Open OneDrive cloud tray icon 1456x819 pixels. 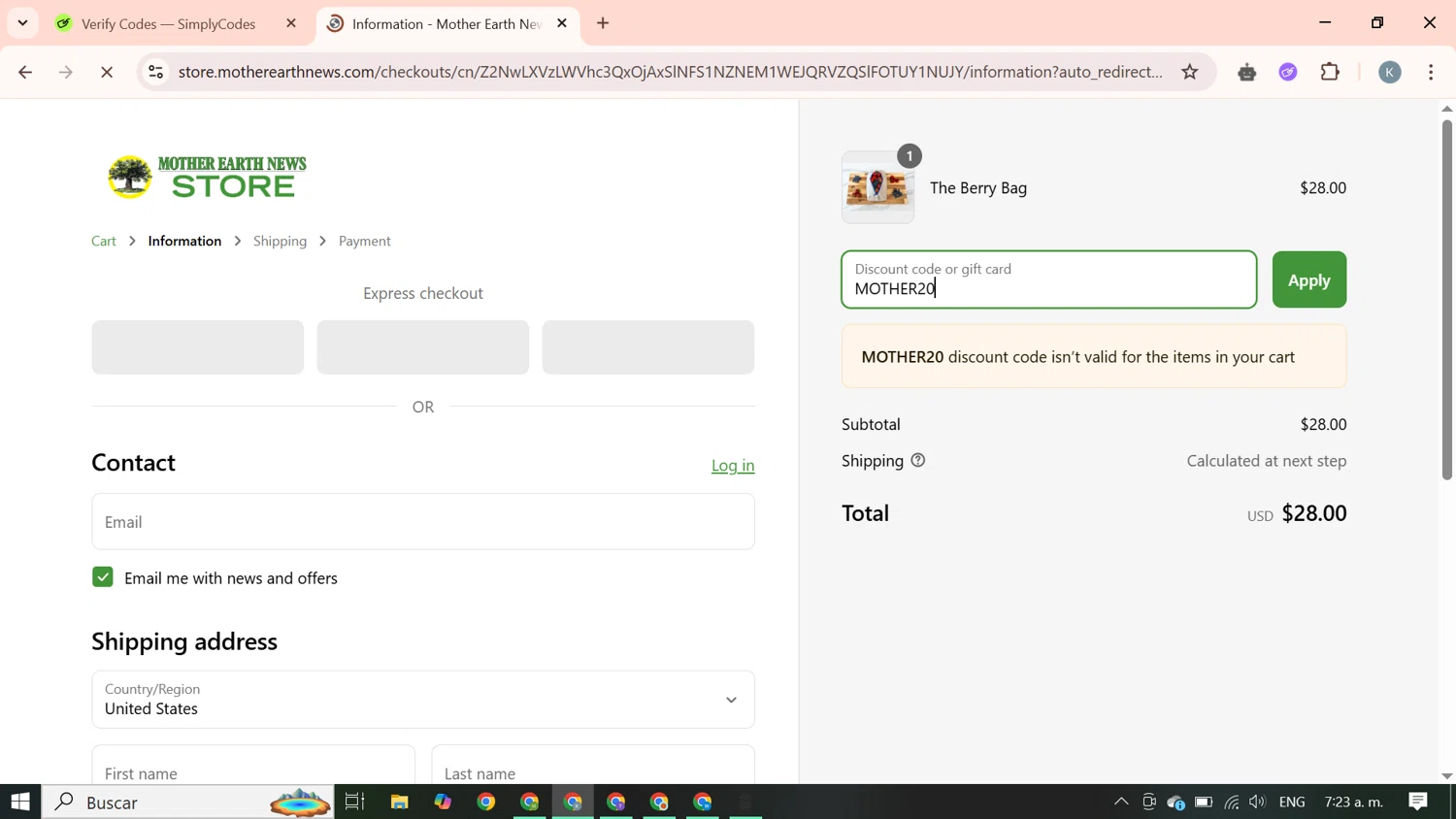(x=1176, y=803)
